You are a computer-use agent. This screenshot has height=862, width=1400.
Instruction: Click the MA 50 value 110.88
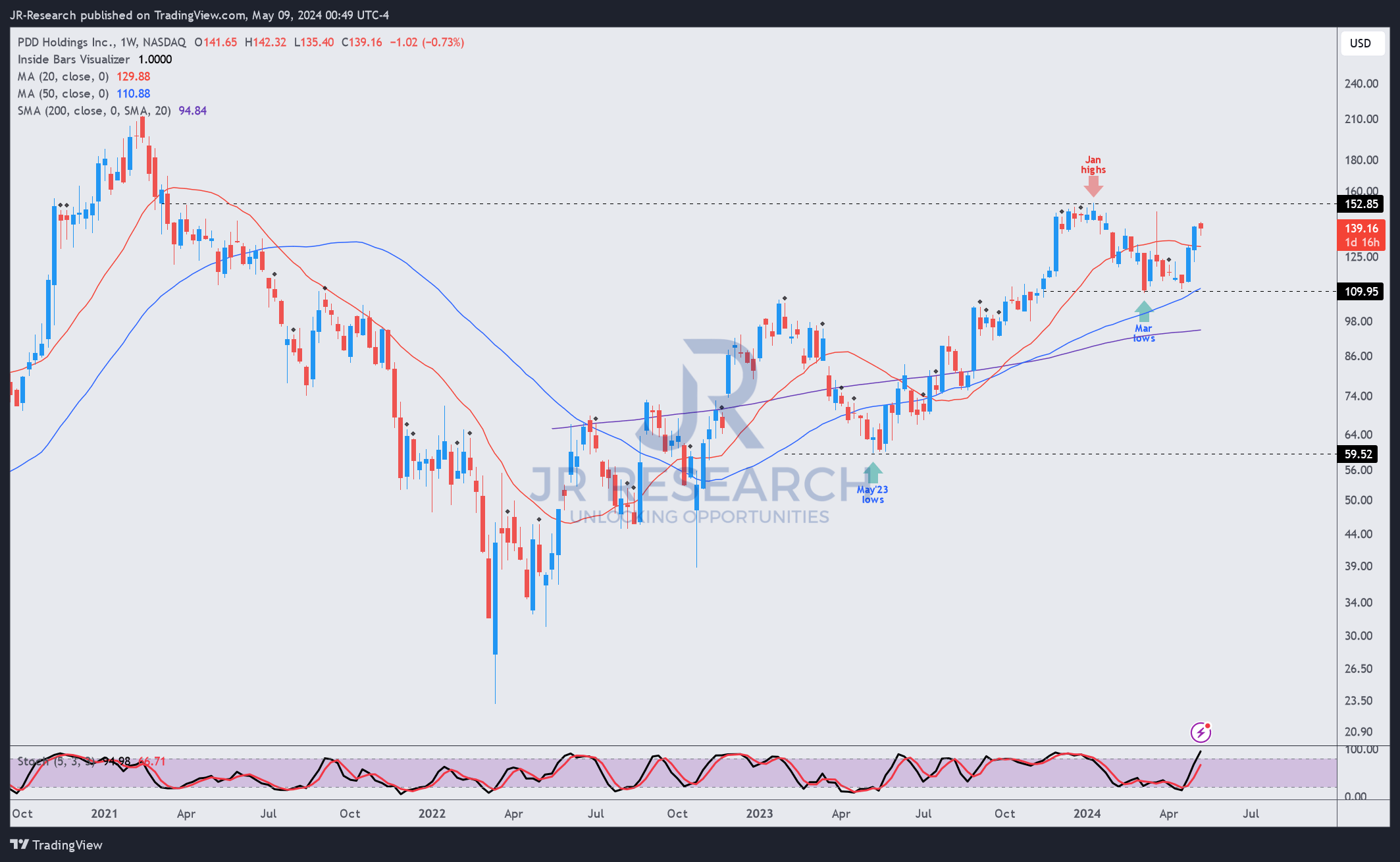click(133, 94)
